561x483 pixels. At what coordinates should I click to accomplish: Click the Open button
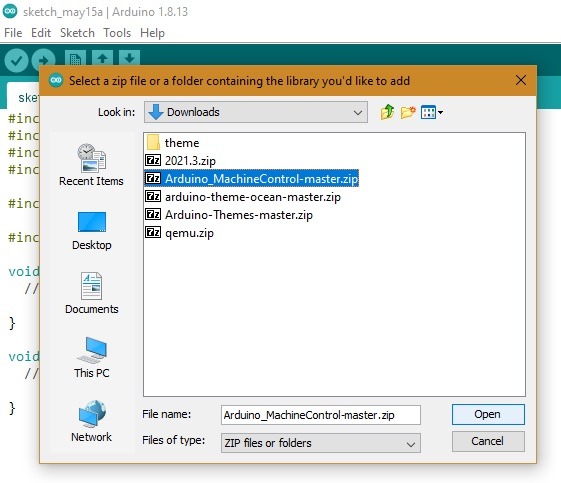[x=488, y=414]
